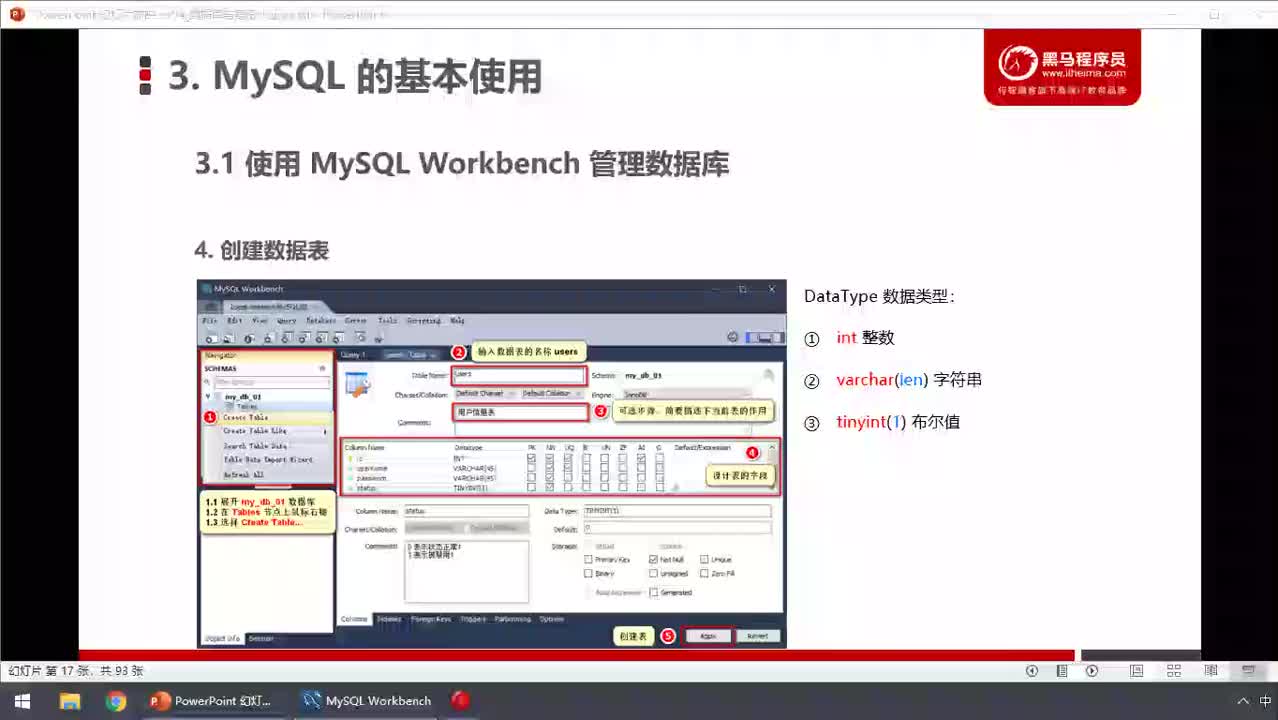Switch to Normal view in status bar

[1137, 671]
